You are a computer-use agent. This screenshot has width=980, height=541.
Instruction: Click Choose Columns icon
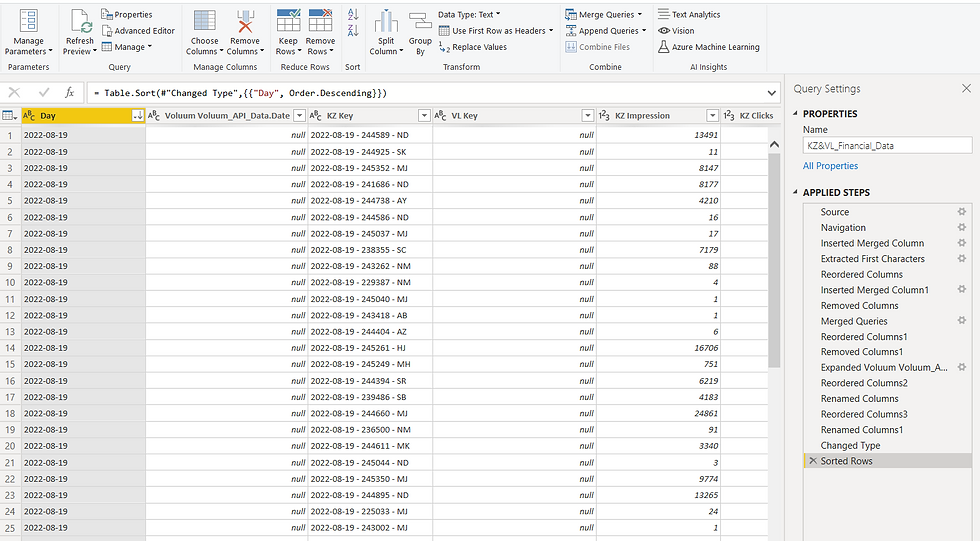tap(204, 21)
